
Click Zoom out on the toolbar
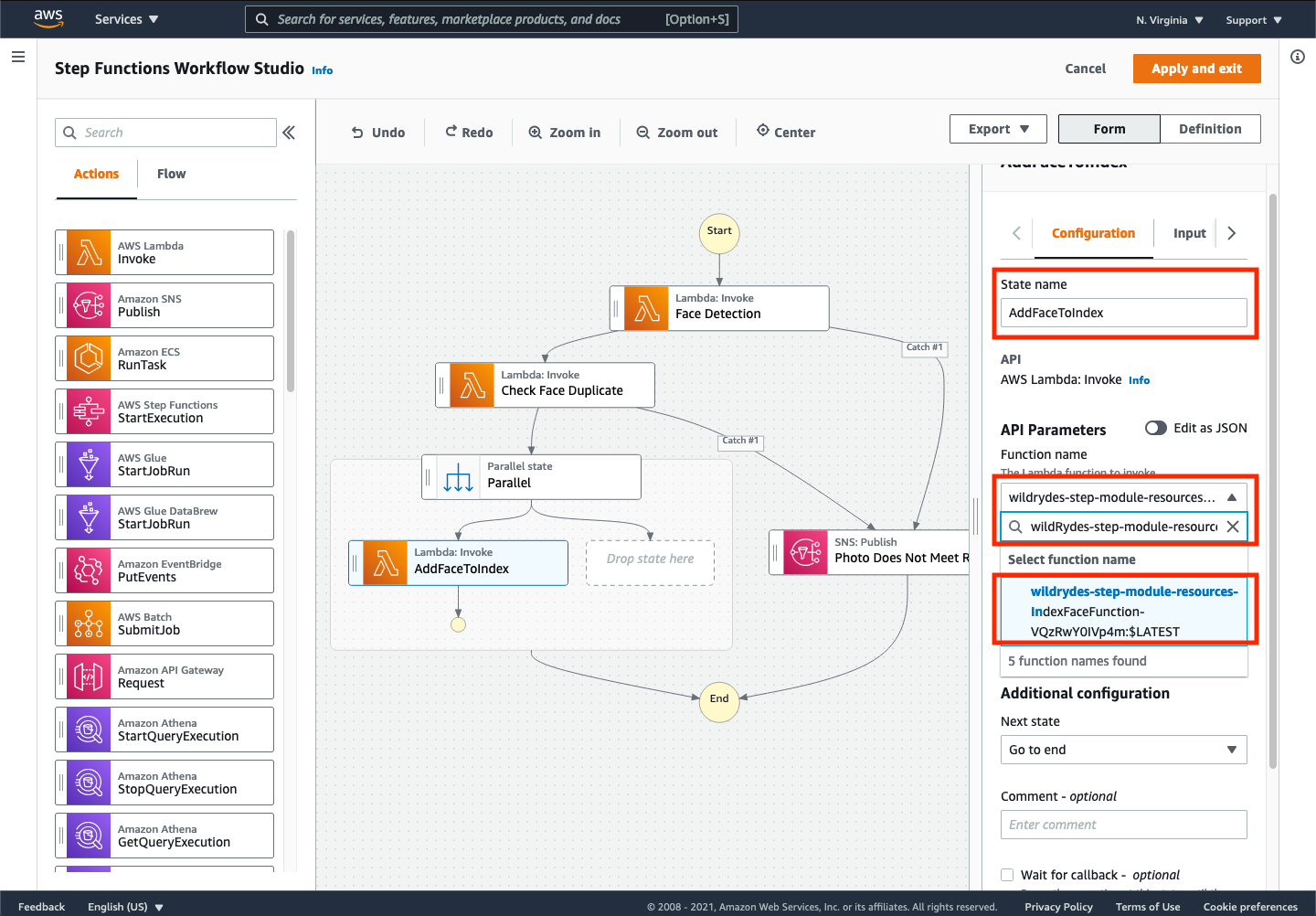[677, 133]
